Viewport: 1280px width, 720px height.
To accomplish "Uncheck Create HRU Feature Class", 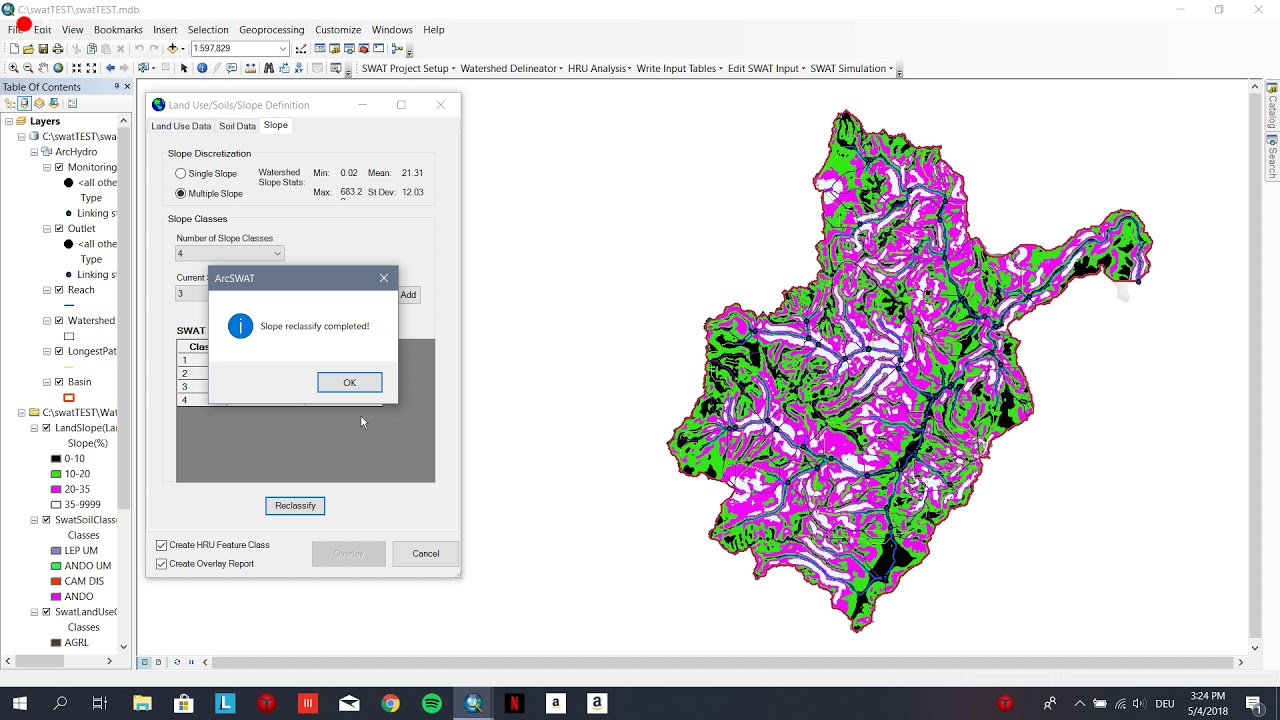I will click(x=161, y=545).
